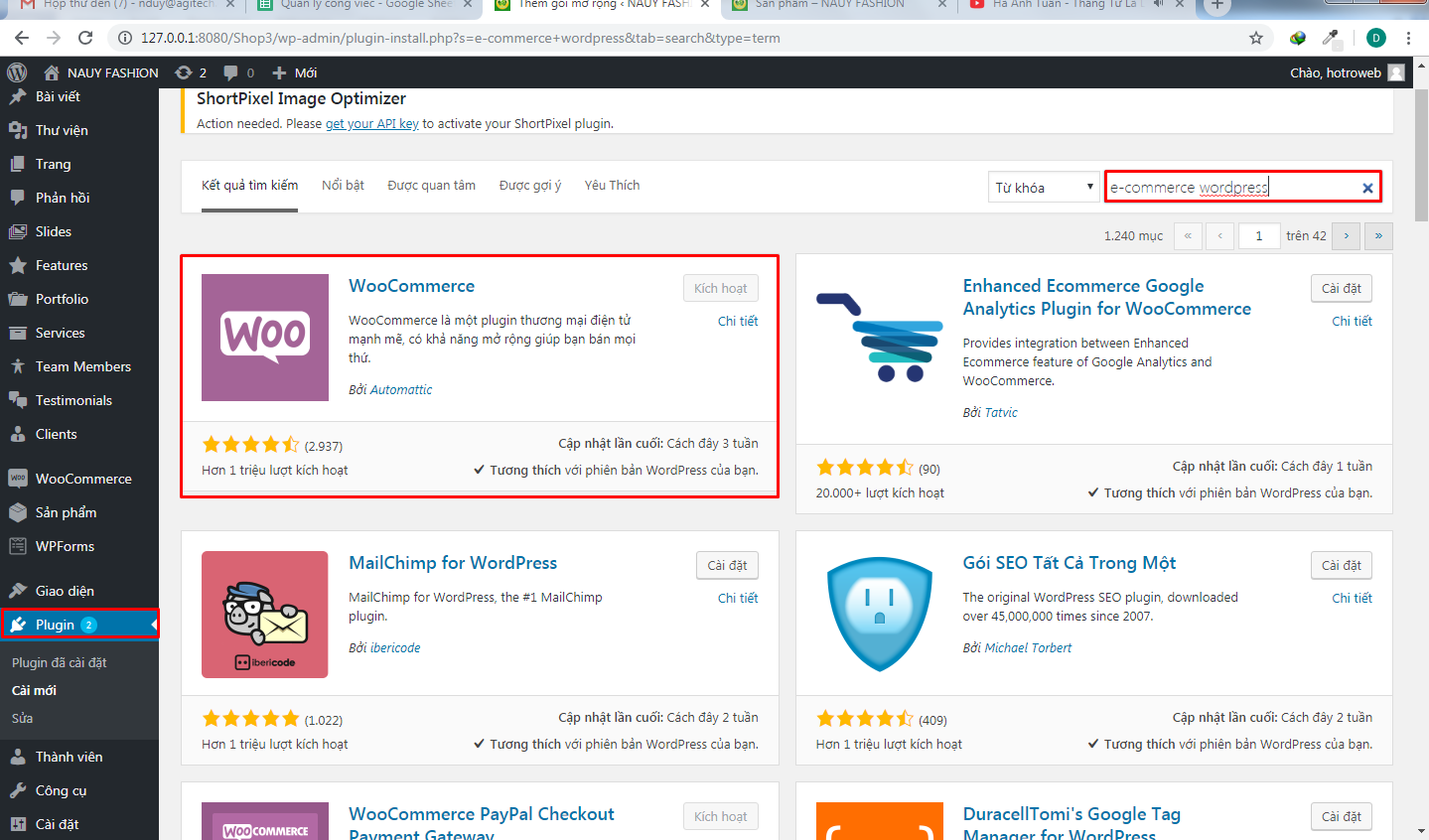Open Chi tiết for MailChimp for WordPress
Viewport: 1429px width, 840px height.
738,598
